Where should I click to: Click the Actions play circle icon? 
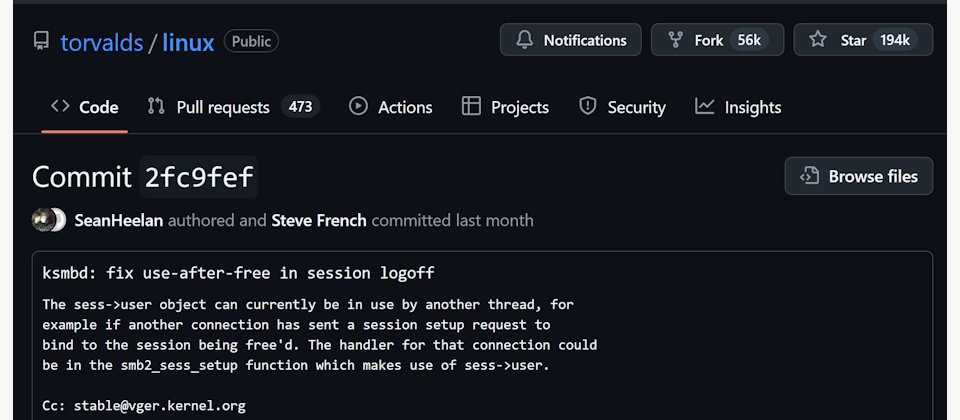point(358,107)
